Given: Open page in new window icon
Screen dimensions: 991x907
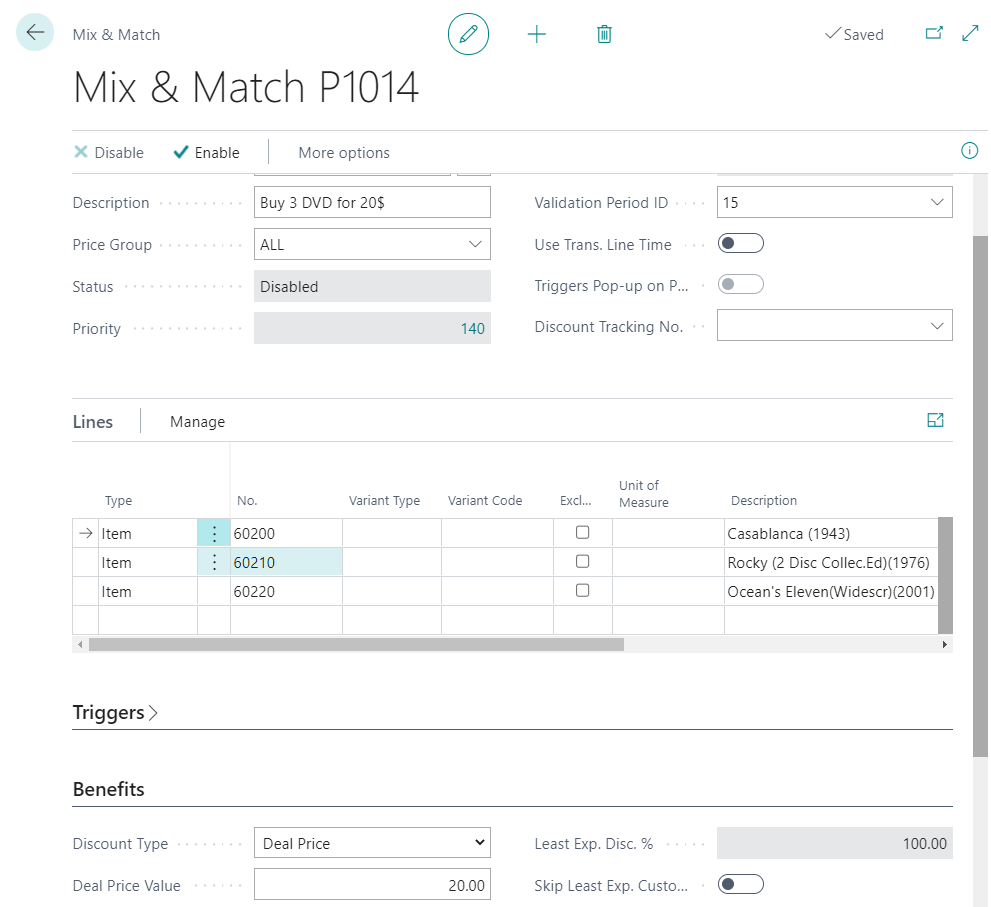Looking at the screenshot, I should (x=934, y=33).
